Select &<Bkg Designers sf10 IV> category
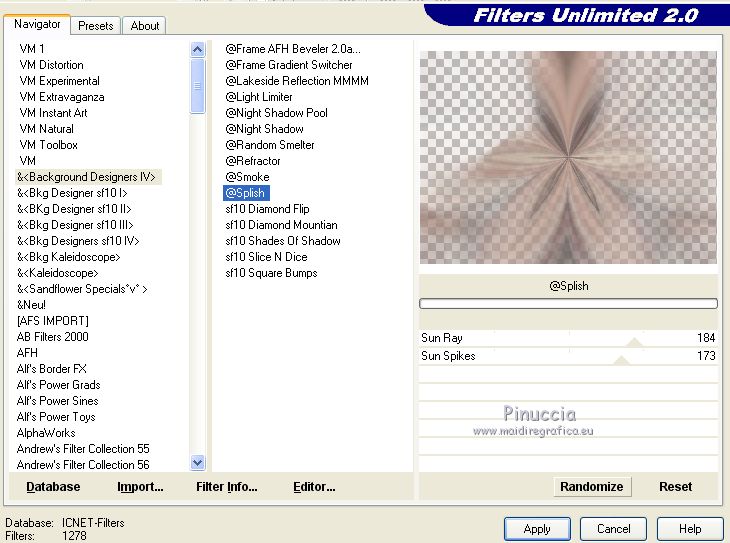Image resolution: width=730 pixels, height=543 pixels. 78,241
